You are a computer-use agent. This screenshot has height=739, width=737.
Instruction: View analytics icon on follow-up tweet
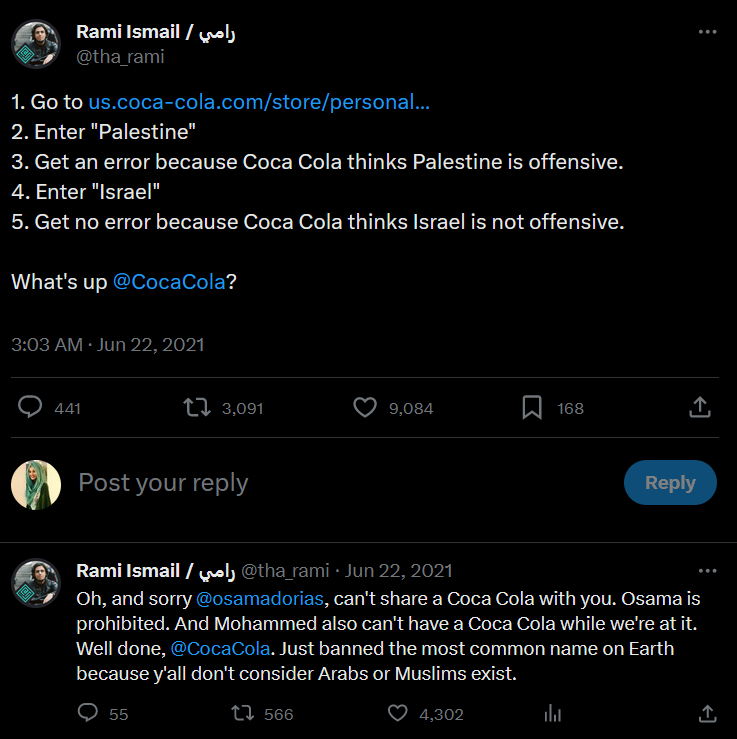click(552, 713)
